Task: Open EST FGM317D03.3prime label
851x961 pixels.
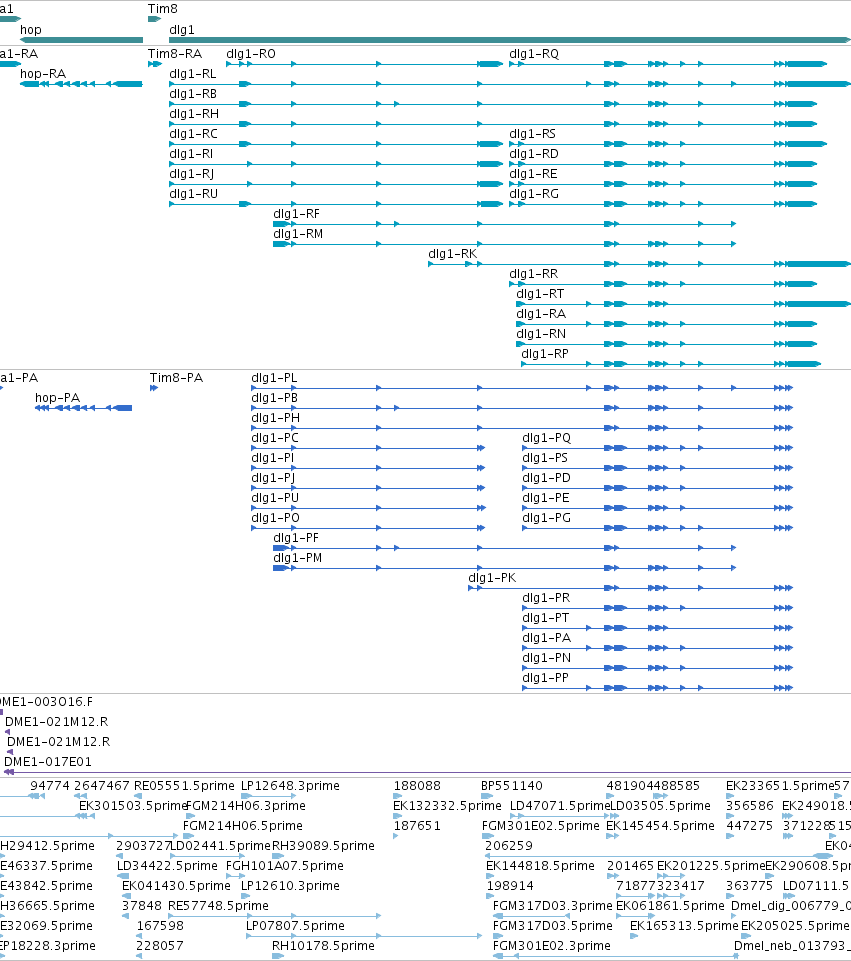Action: tap(553, 906)
